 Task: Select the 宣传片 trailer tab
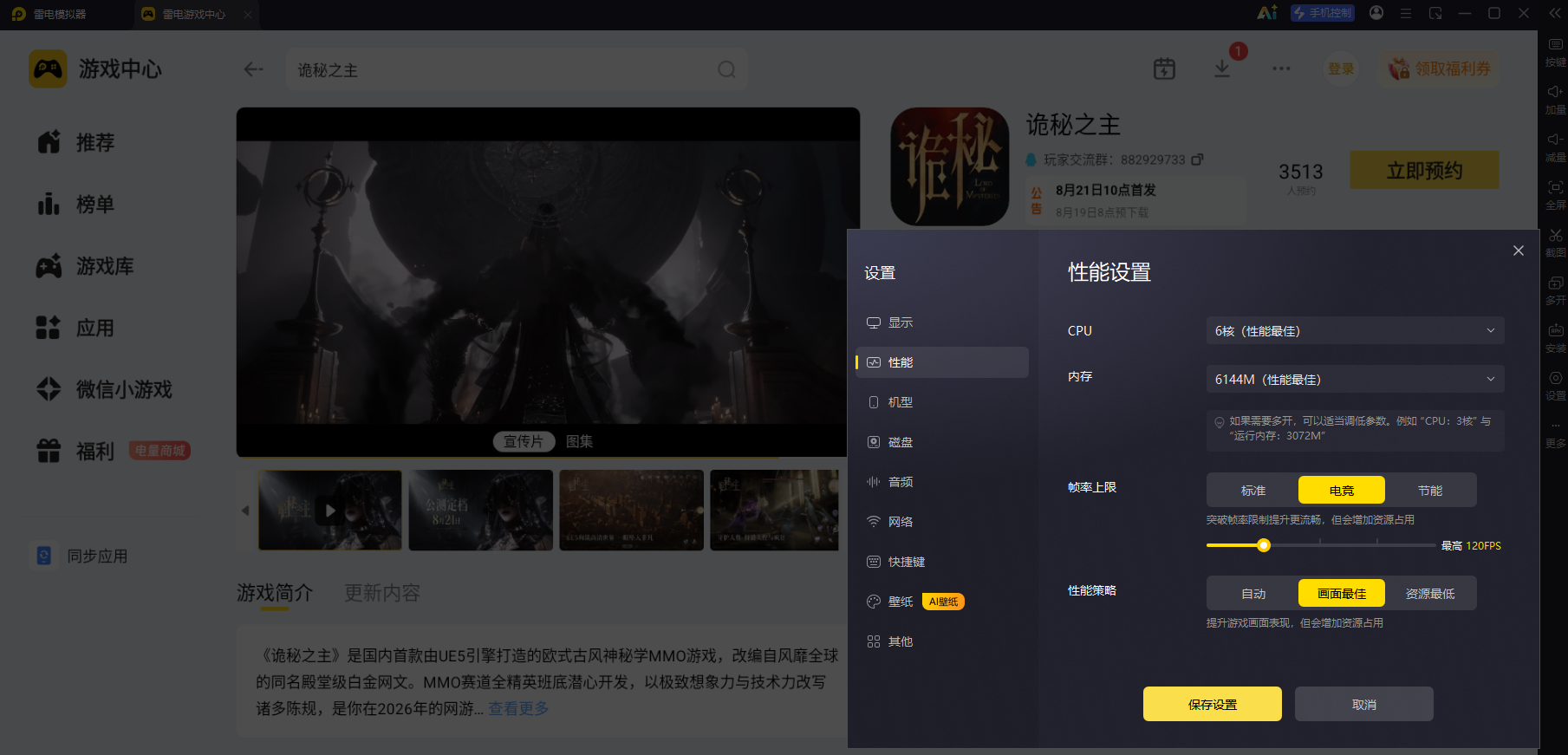(x=524, y=441)
